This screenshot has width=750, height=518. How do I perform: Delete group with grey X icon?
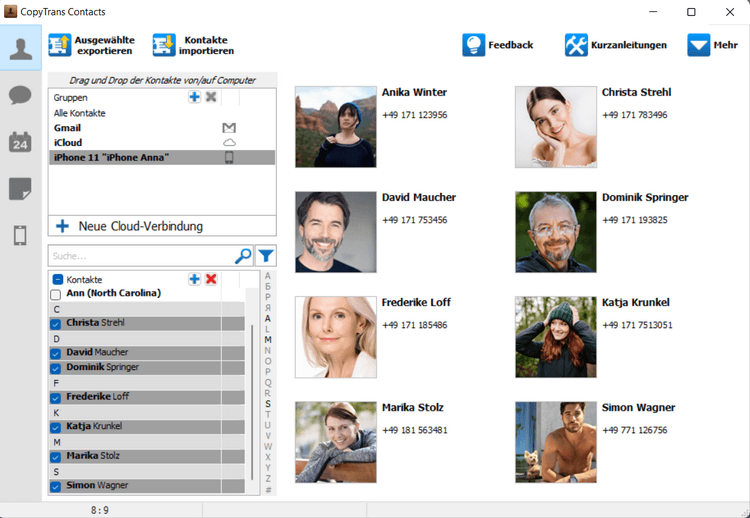[x=211, y=97]
